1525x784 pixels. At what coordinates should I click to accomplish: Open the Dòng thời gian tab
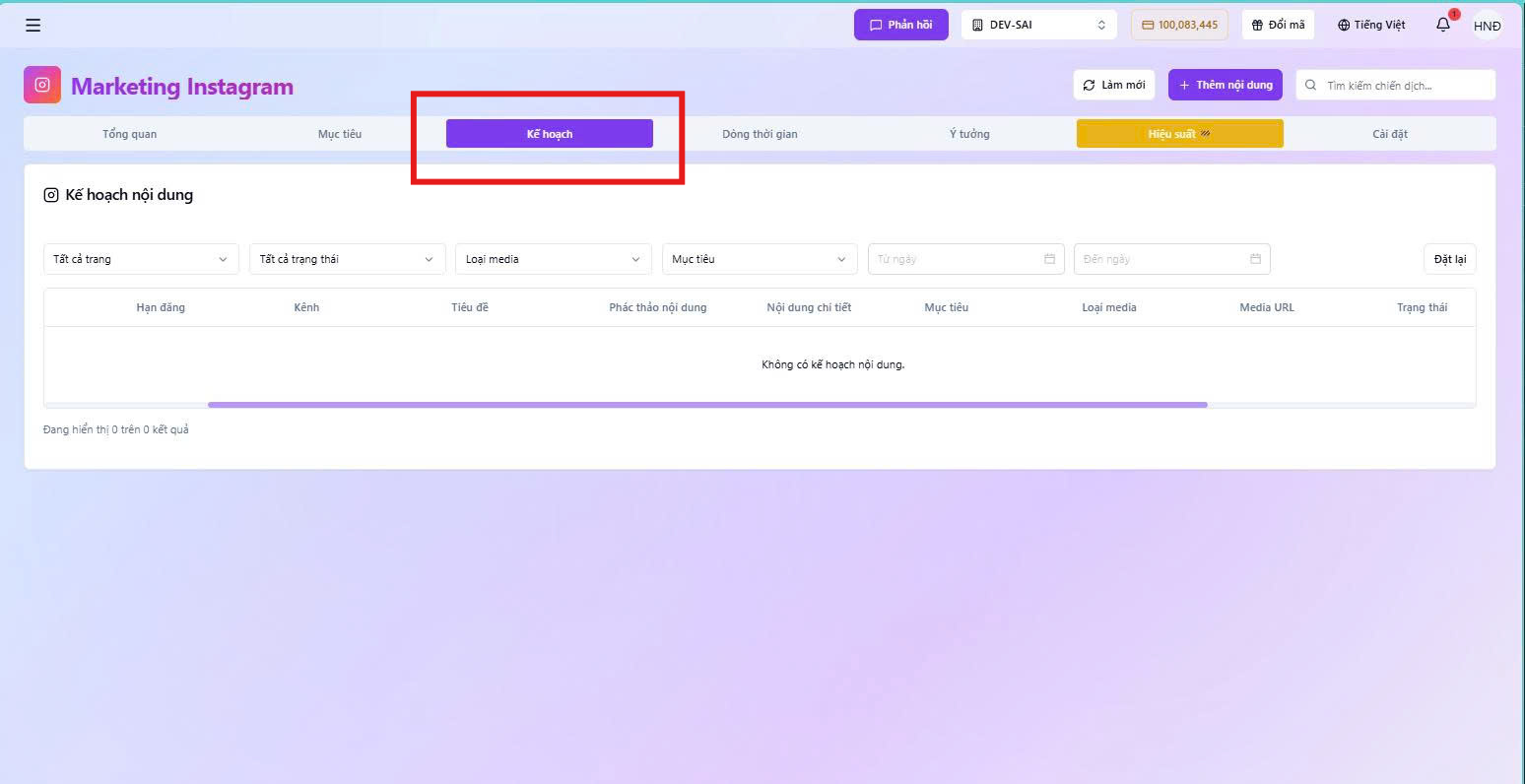760,134
